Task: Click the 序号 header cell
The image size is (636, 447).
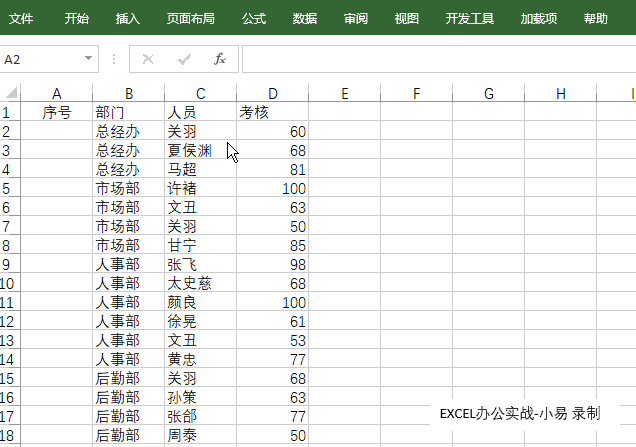Action: [56, 112]
